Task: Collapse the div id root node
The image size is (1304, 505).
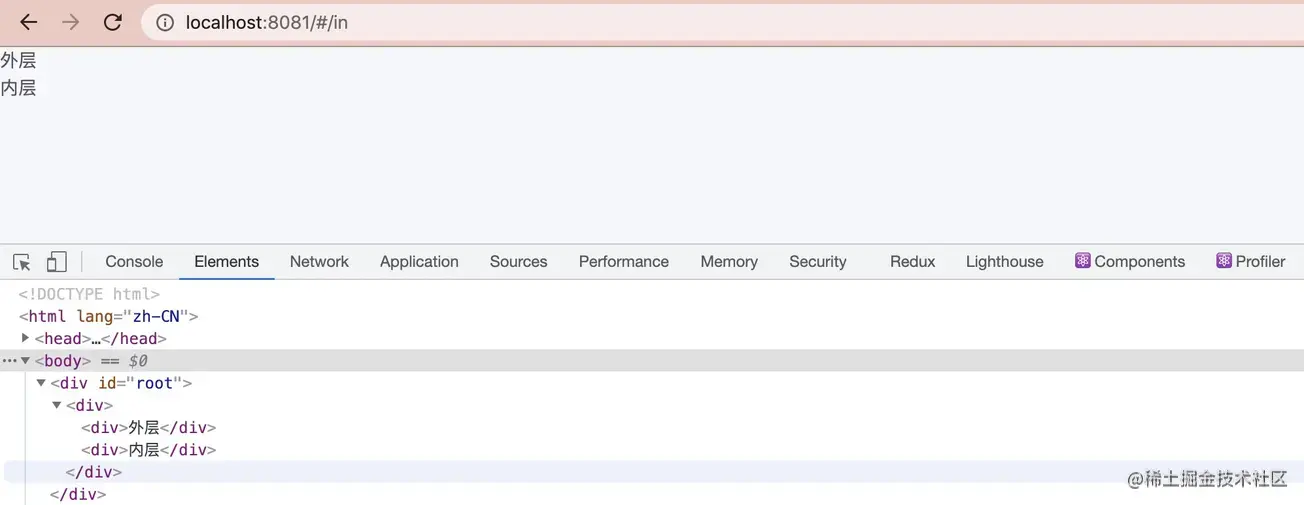Action: point(41,383)
